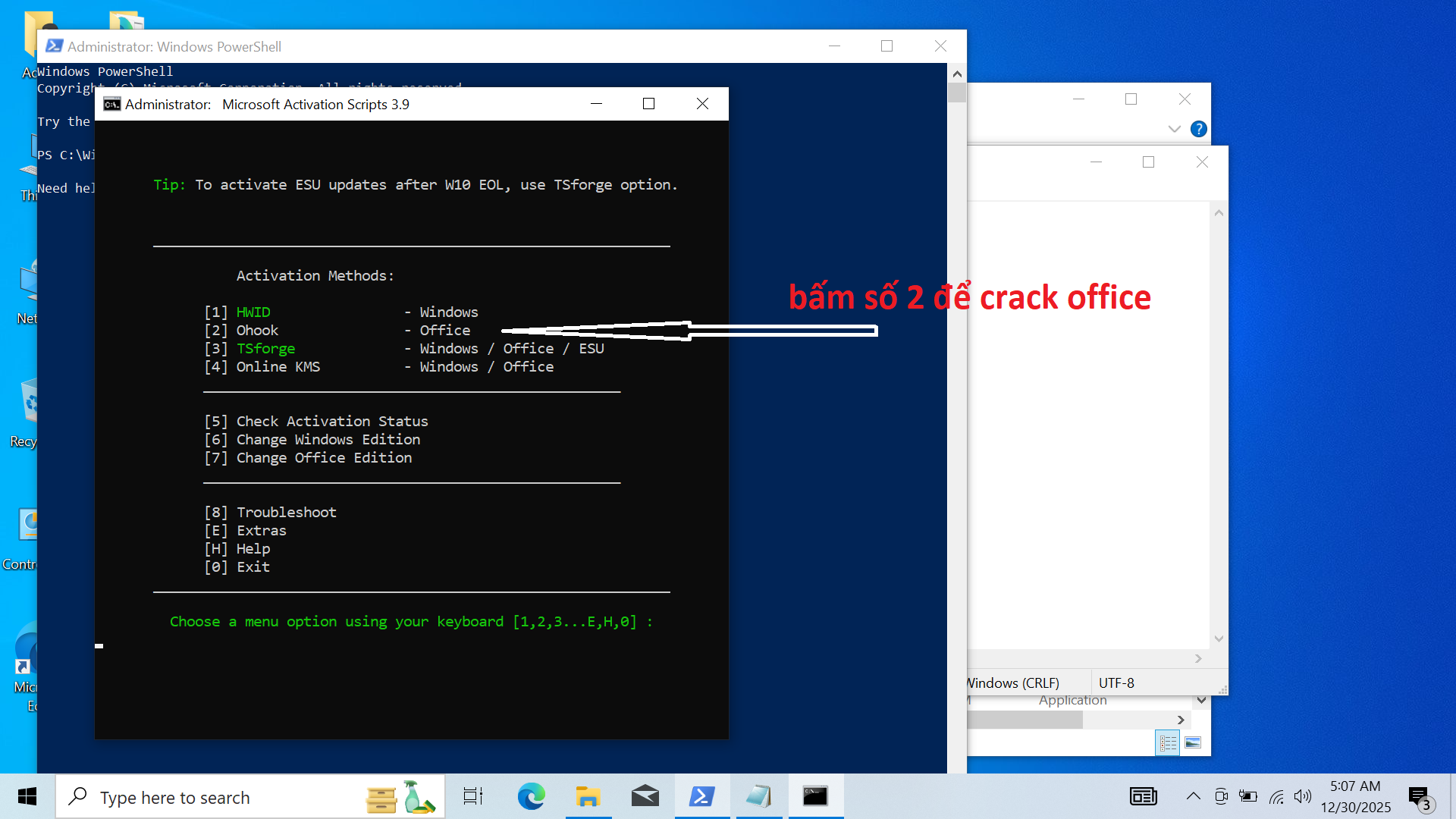Expand the Application column dropdown arrow
Screen dimensions: 1456x819
(x=1201, y=700)
